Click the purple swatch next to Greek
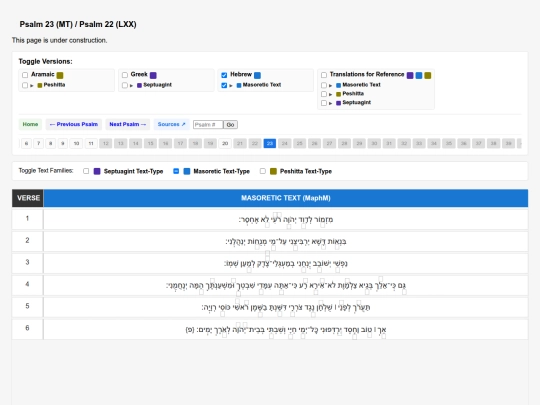This screenshot has width=540, height=405. [153, 75]
